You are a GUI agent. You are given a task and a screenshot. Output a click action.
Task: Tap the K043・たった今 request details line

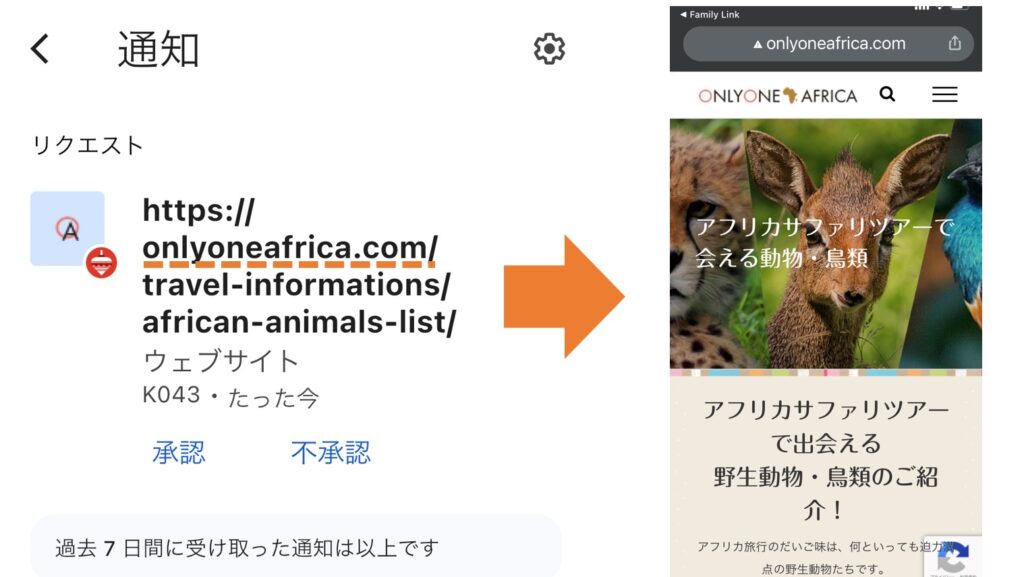[x=230, y=396]
